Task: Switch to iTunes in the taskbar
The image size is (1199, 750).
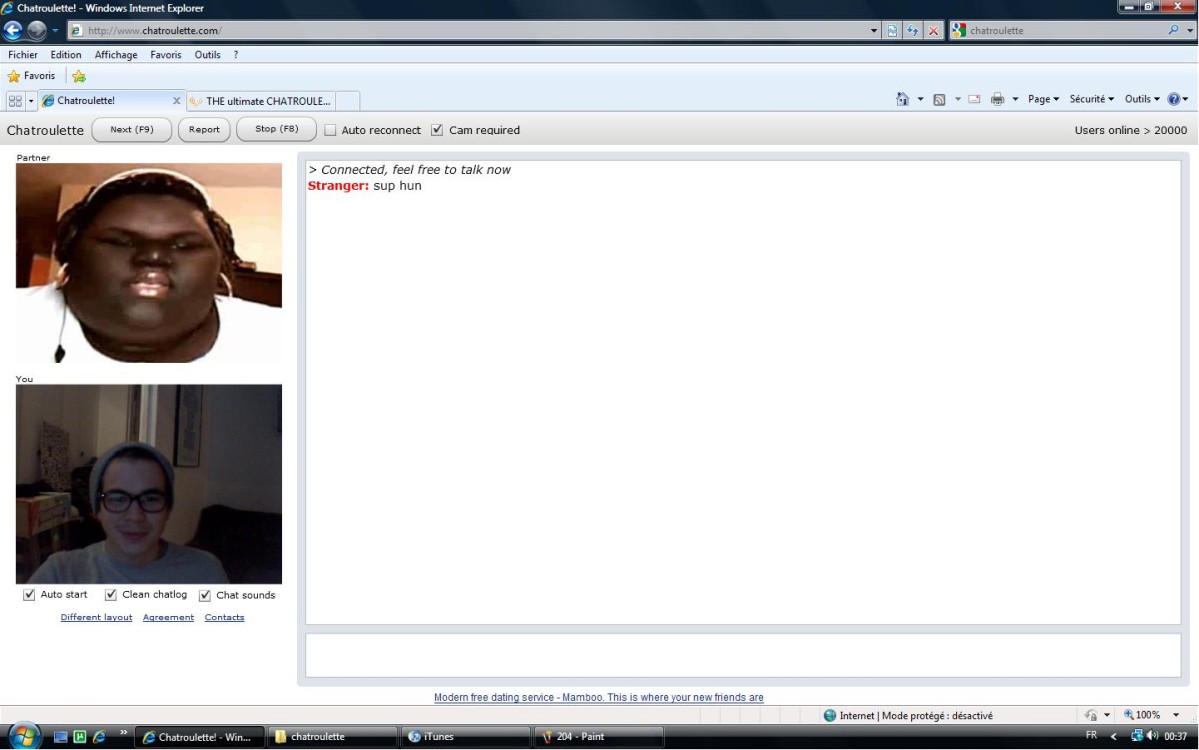Action: click(x=465, y=737)
